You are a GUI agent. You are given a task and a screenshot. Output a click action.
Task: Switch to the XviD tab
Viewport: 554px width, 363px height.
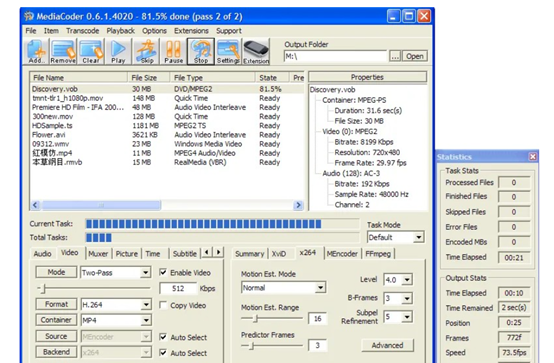coord(279,254)
